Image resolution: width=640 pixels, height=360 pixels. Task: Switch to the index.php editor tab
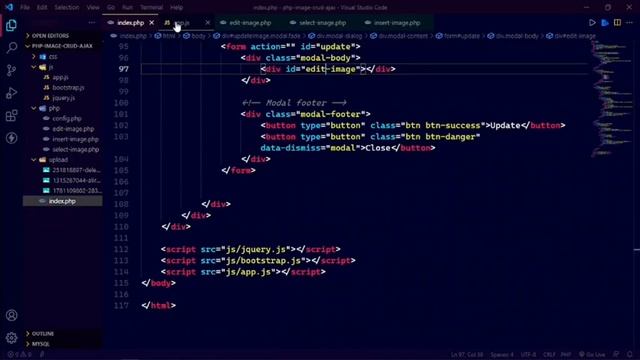(130, 23)
